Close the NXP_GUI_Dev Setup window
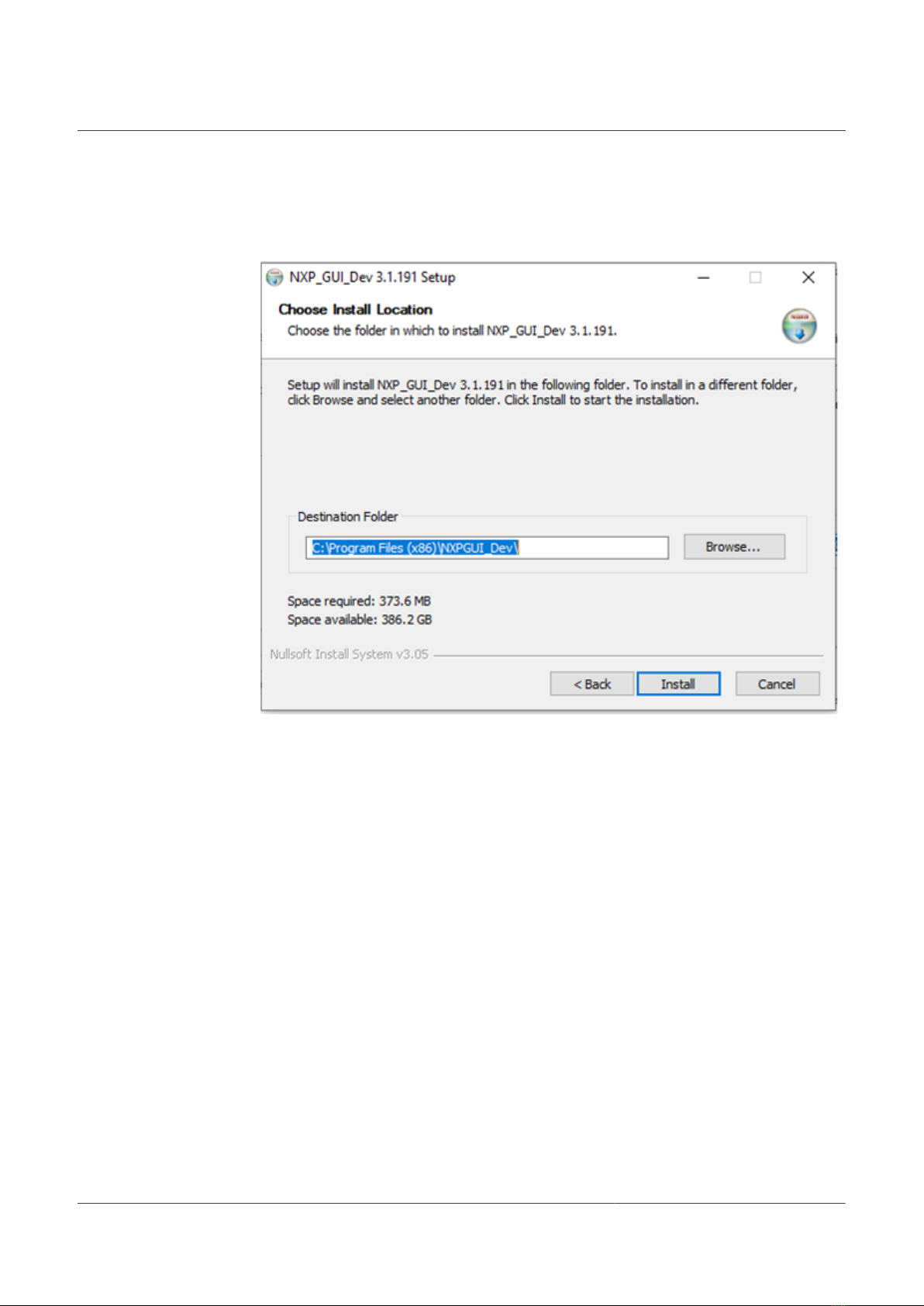This screenshot has height=1306, width=924. tap(808, 277)
